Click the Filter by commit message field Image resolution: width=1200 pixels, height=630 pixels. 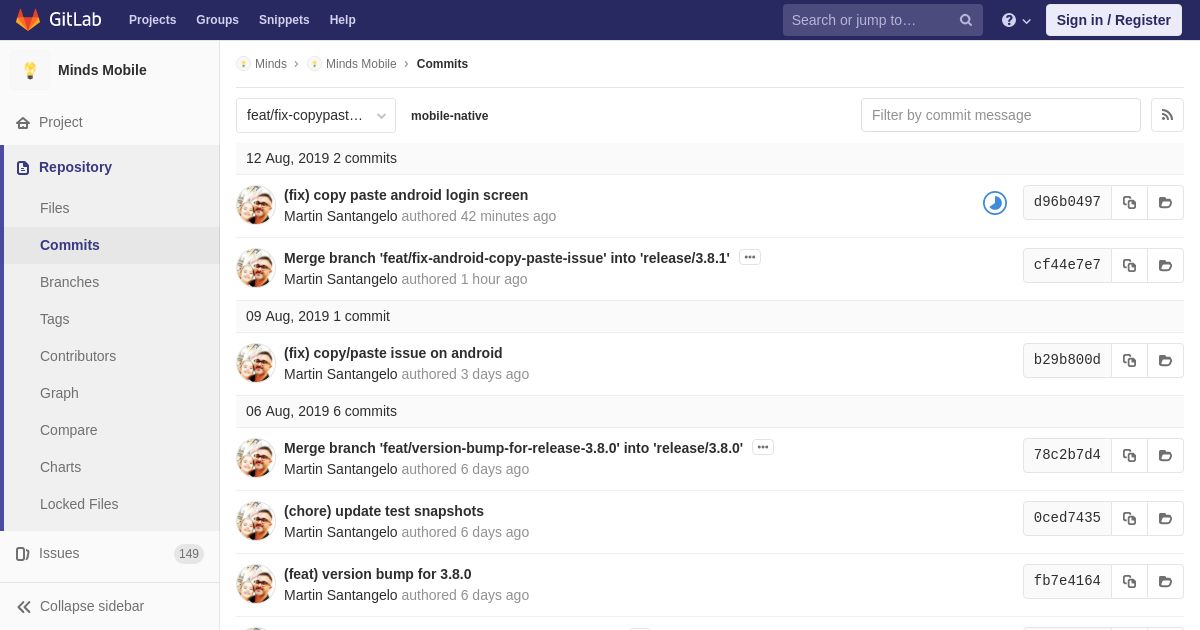tap(1000, 115)
